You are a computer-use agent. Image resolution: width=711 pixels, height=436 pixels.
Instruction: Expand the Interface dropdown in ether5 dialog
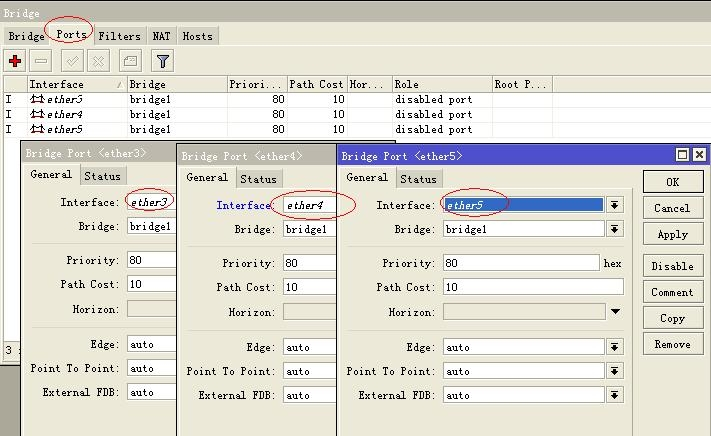point(614,205)
